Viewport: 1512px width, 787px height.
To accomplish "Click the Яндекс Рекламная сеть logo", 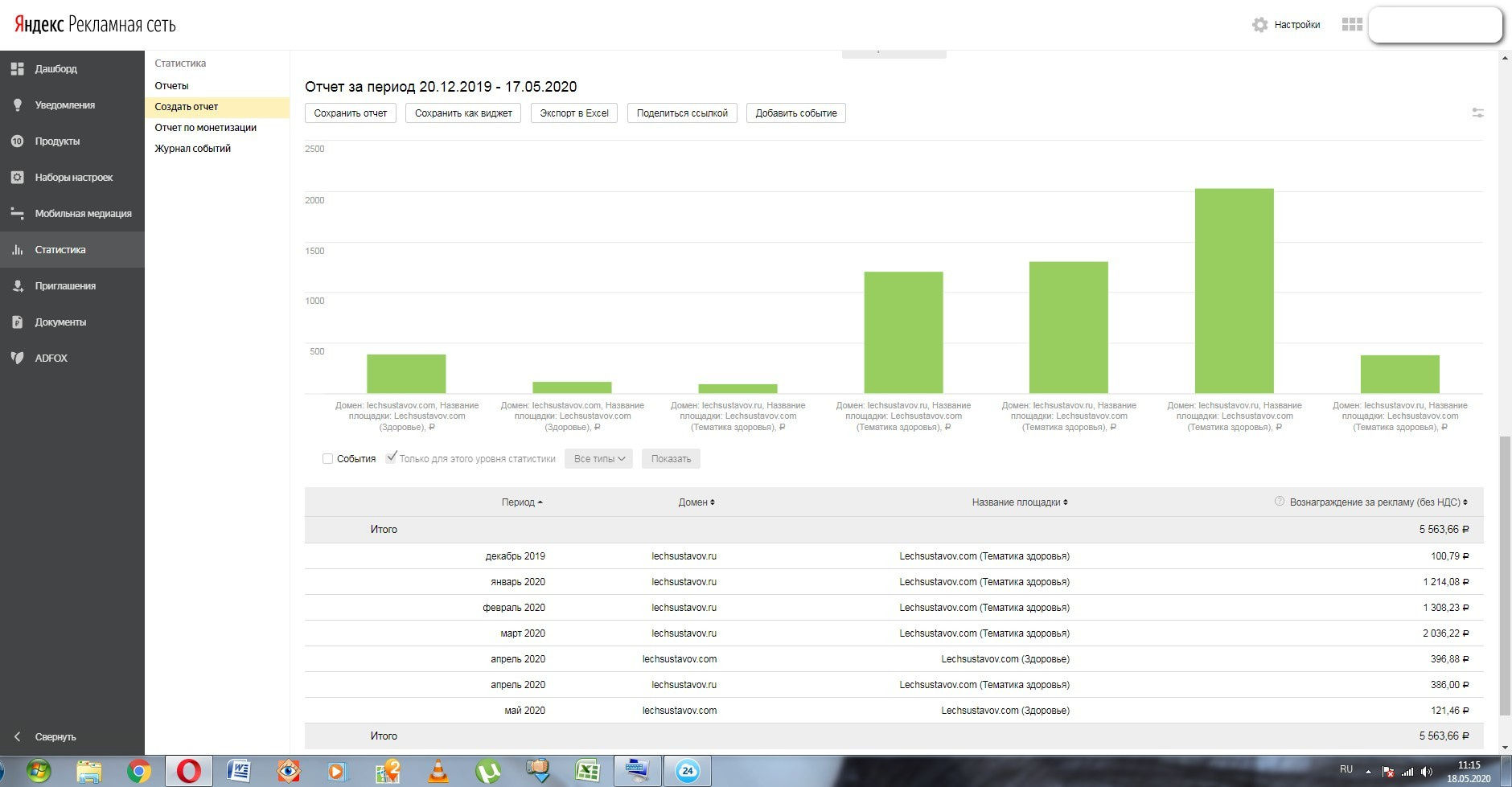I will click(95, 25).
